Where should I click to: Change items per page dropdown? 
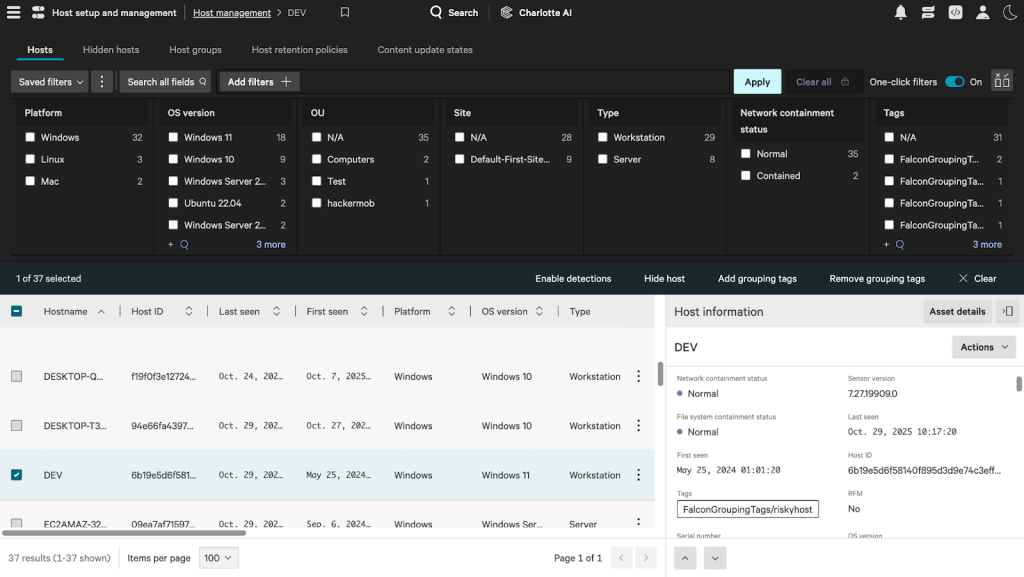[x=218, y=558]
